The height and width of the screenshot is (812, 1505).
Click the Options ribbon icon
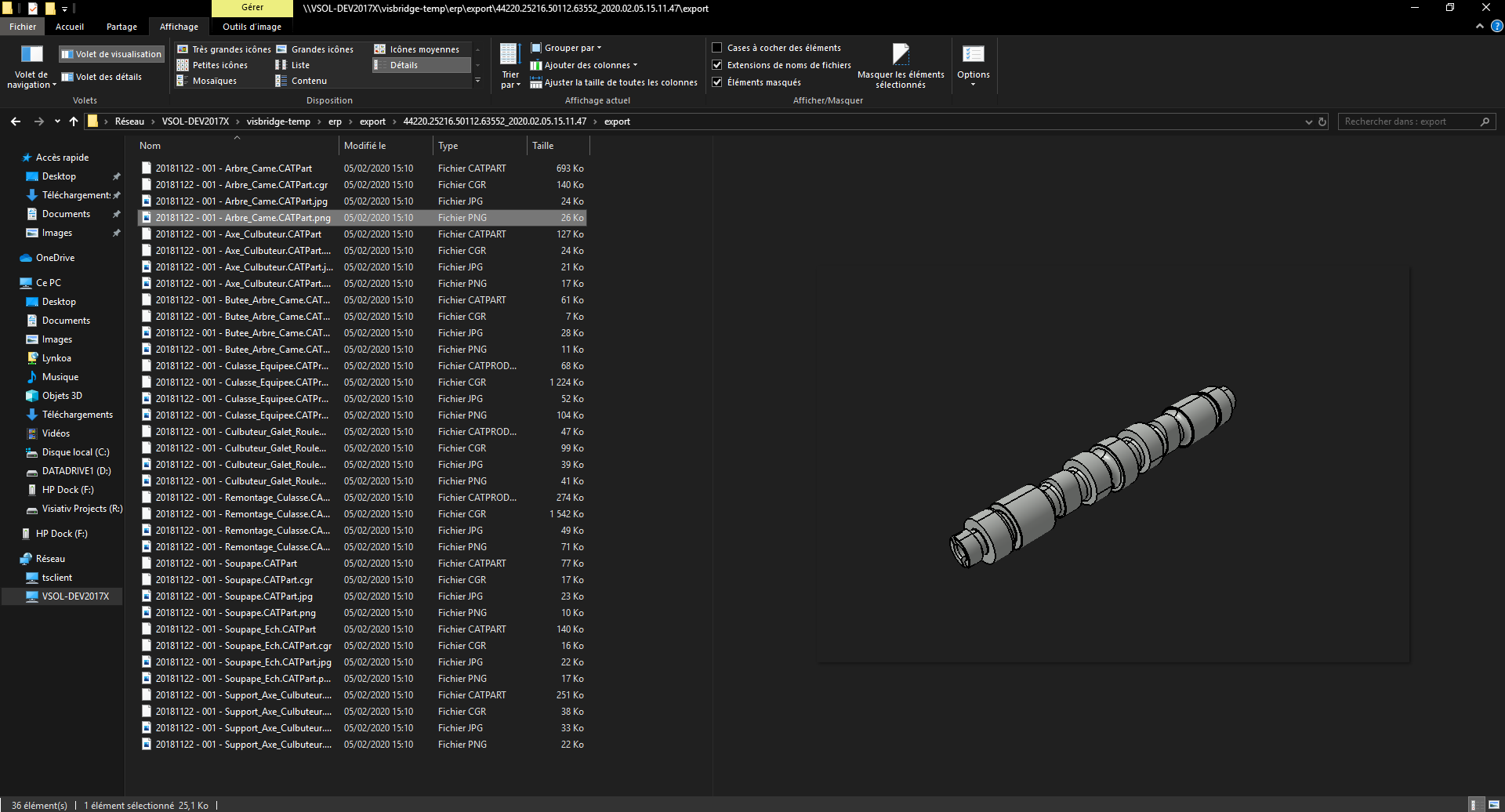coord(973,55)
